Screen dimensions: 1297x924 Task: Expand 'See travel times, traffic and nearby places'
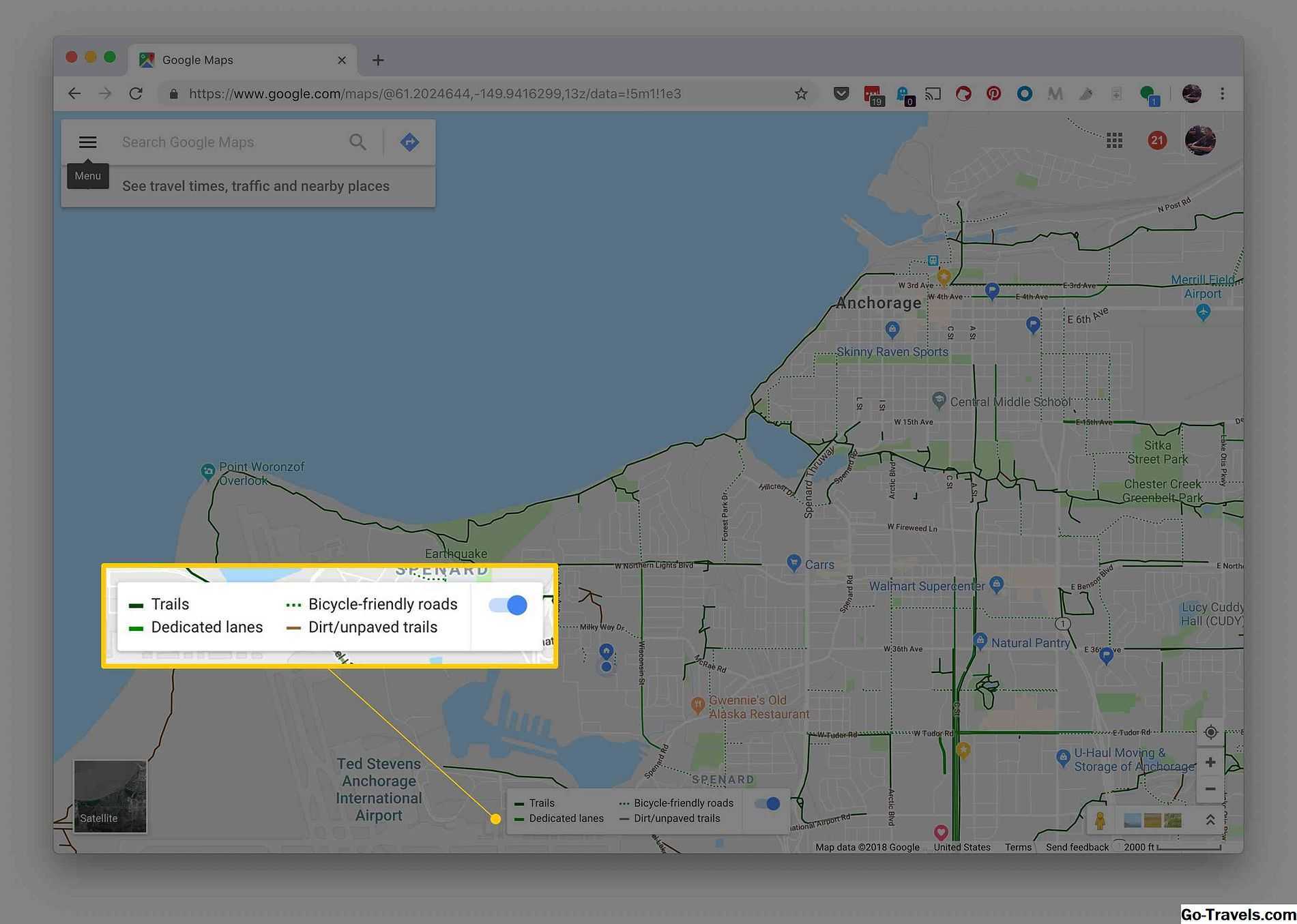[255, 186]
